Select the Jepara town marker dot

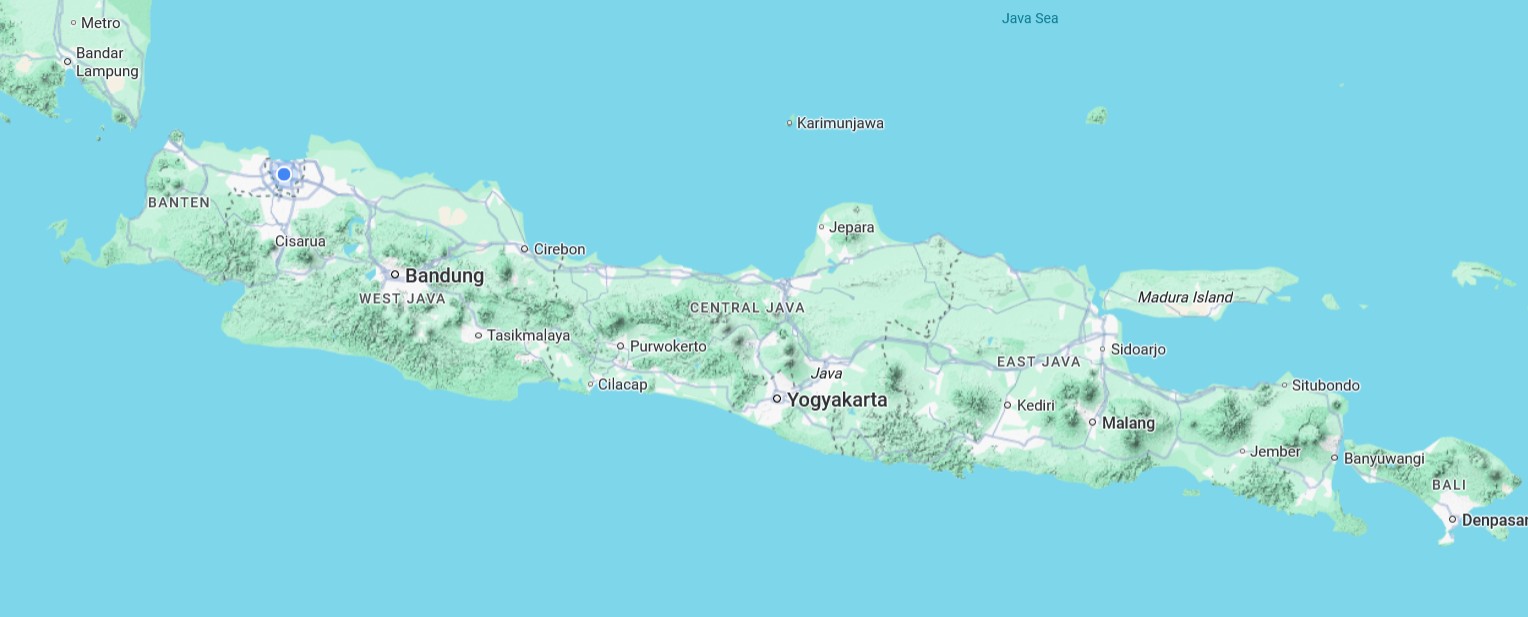pyautogui.click(x=822, y=227)
